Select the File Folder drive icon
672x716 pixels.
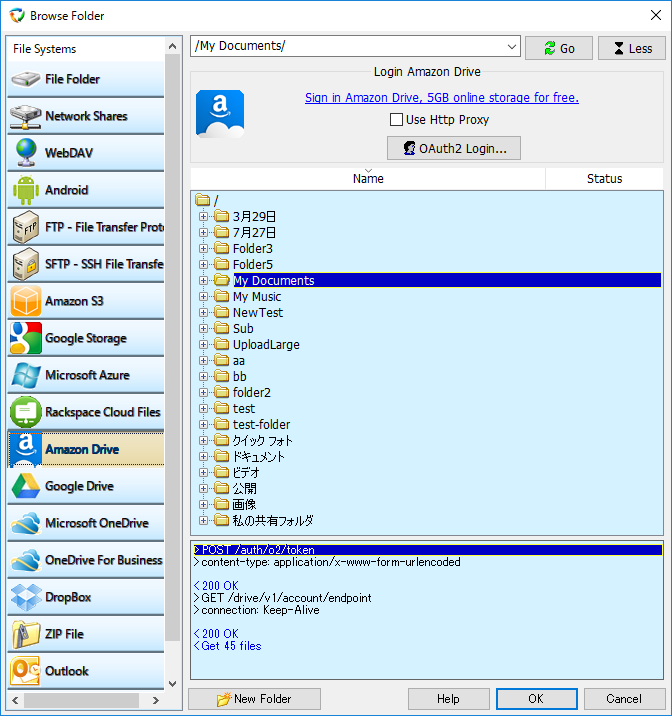tap(26, 79)
